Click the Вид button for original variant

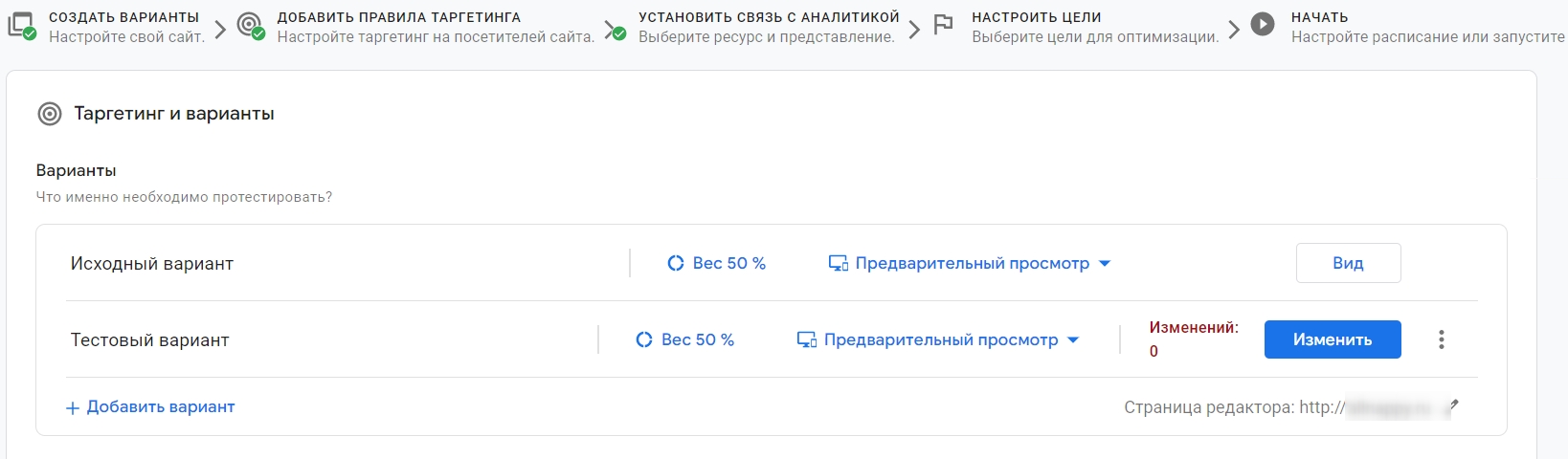click(x=1348, y=263)
